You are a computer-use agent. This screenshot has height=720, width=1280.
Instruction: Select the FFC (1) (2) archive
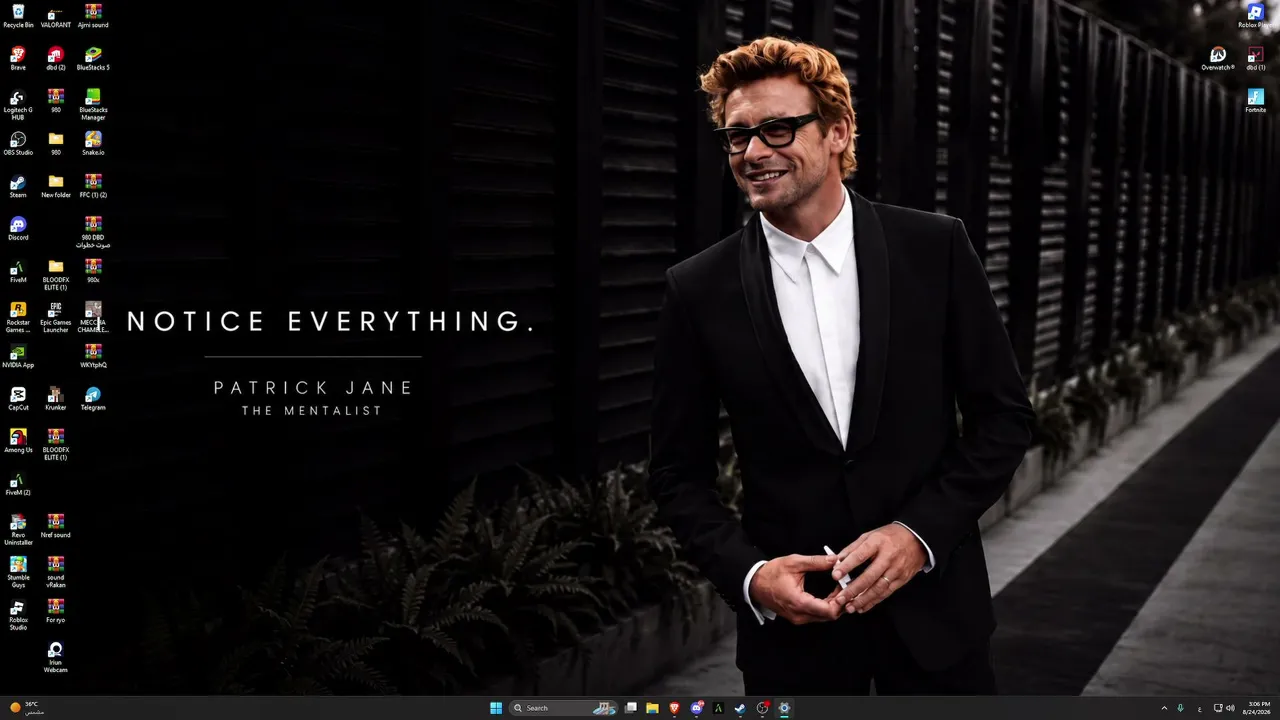[x=93, y=186]
